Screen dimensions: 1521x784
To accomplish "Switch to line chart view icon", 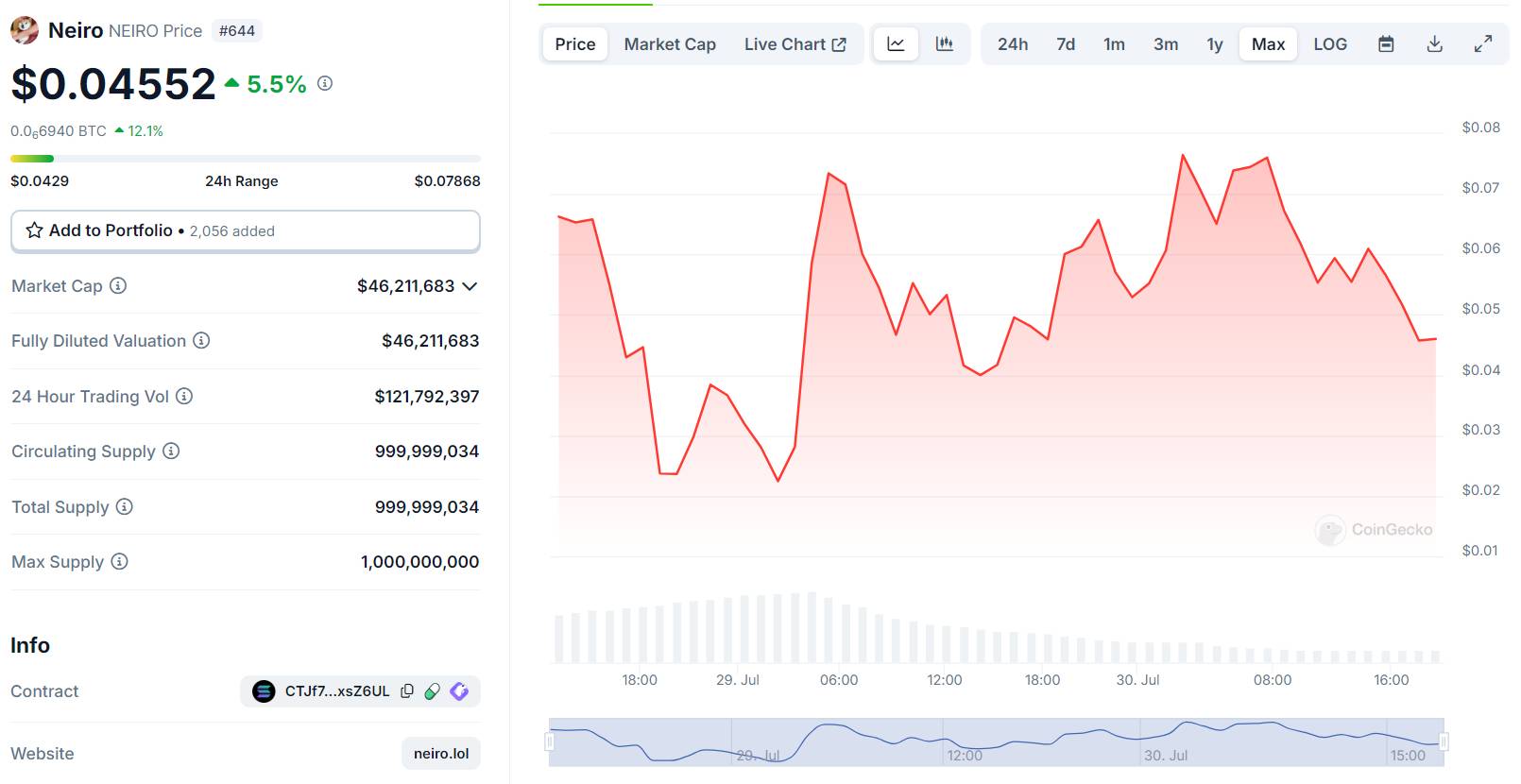I will (896, 44).
